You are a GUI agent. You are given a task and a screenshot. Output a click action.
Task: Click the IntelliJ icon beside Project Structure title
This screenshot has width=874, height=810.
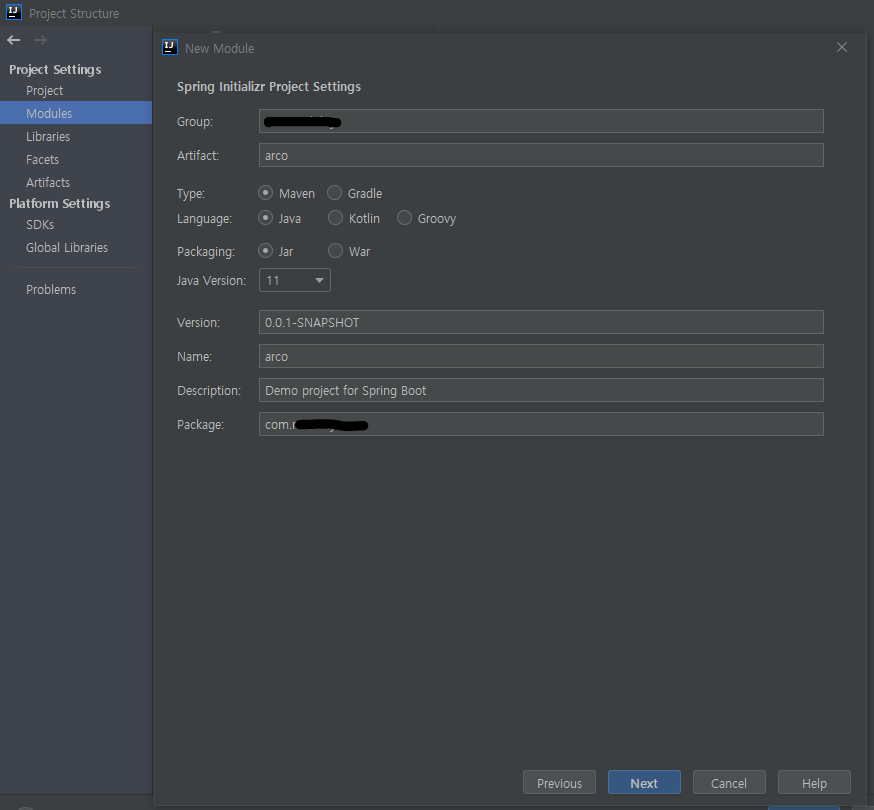click(14, 12)
